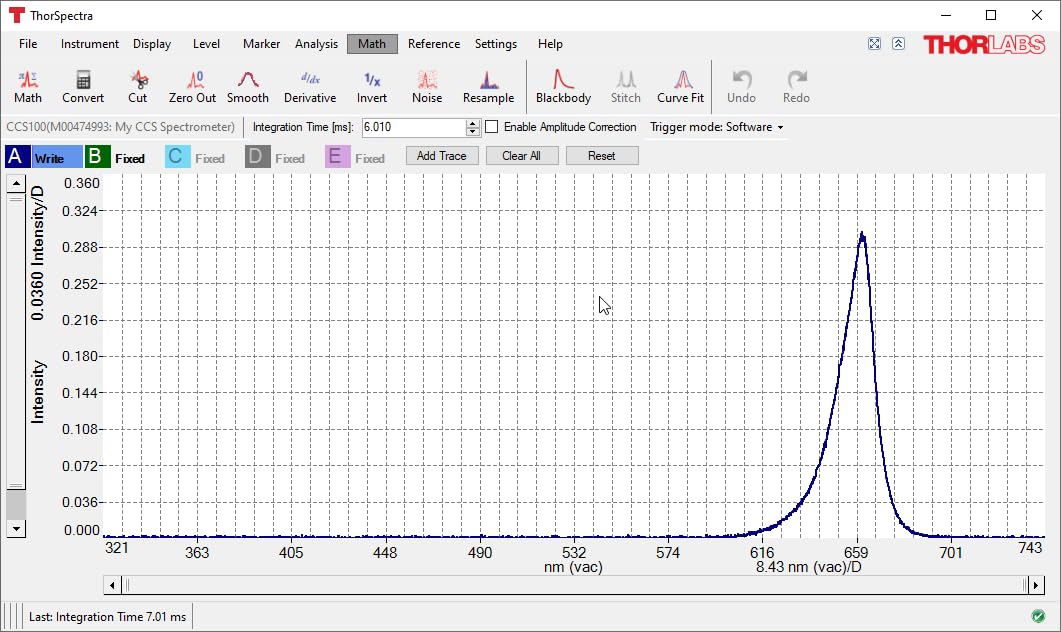Open the File menu

(x=28, y=44)
